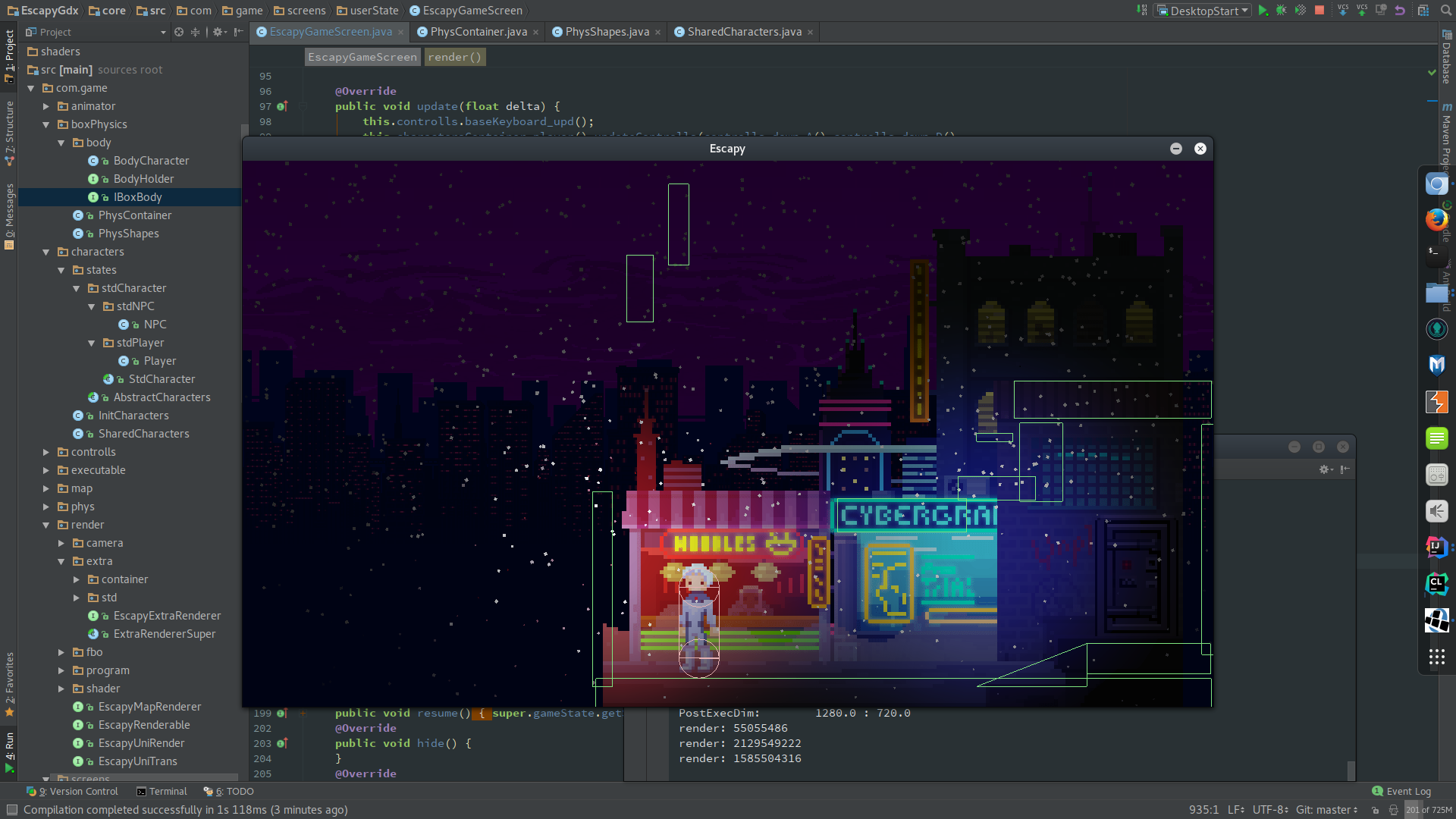The width and height of the screenshot is (1456, 819).
Task: Toggle tool window buttons corner icon
Action: [11, 810]
